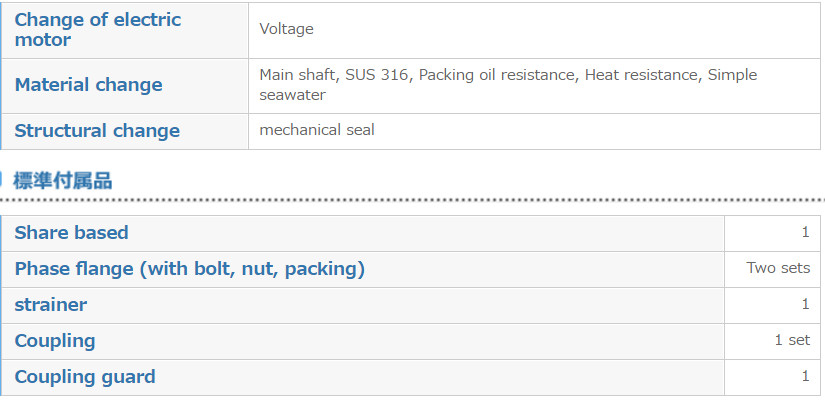Click the quantity value for Share based
Image resolution: width=825 pixels, height=401 pixels.
click(x=805, y=233)
